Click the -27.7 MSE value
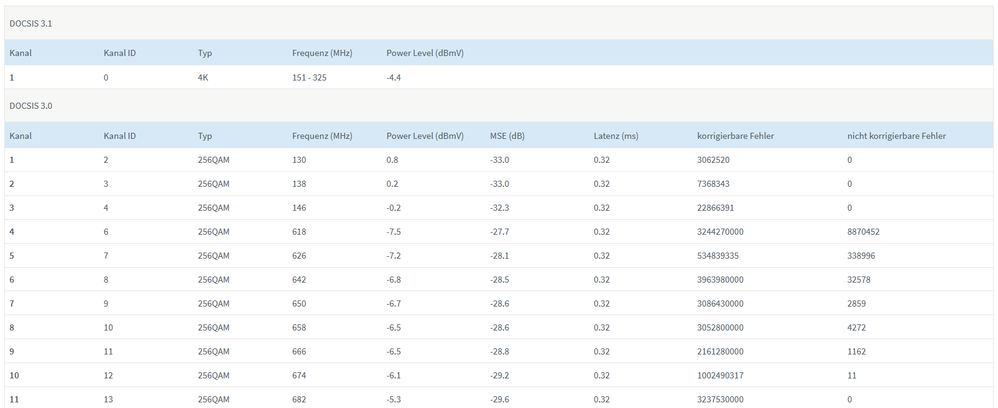 500,232
